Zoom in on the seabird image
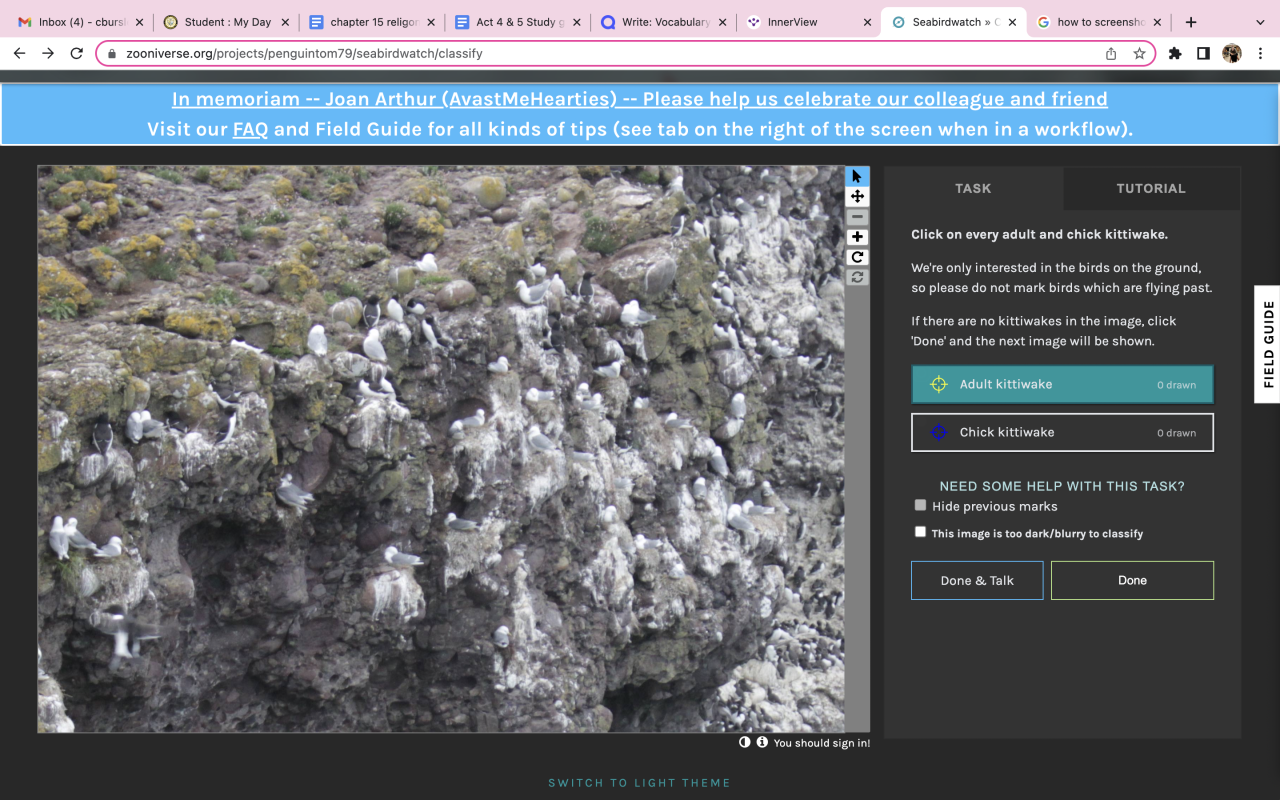Image resolution: width=1280 pixels, height=800 pixels. (x=857, y=237)
